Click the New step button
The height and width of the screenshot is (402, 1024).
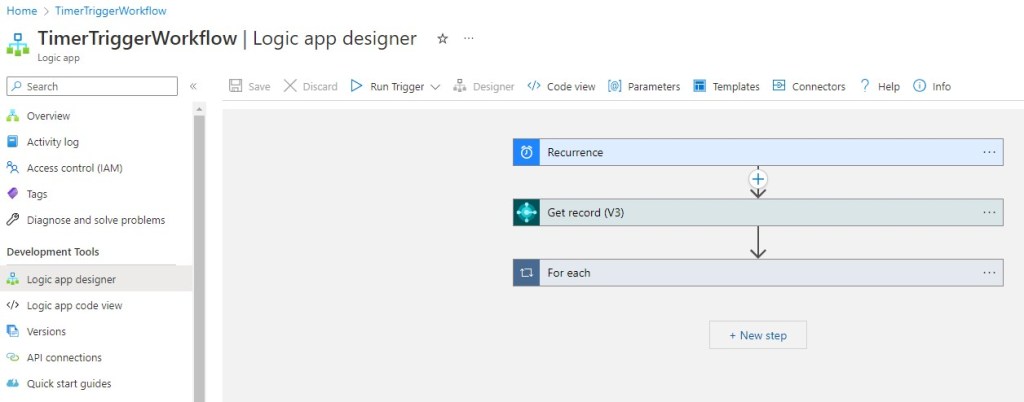(757, 335)
